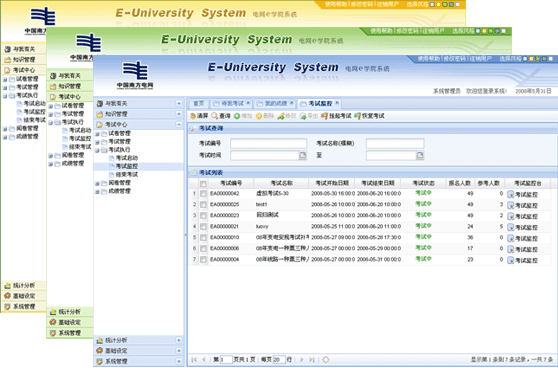The image size is (558, 368).
Task: Check the checkbox for exam EA00000025
Action: (x=203, y=205)
